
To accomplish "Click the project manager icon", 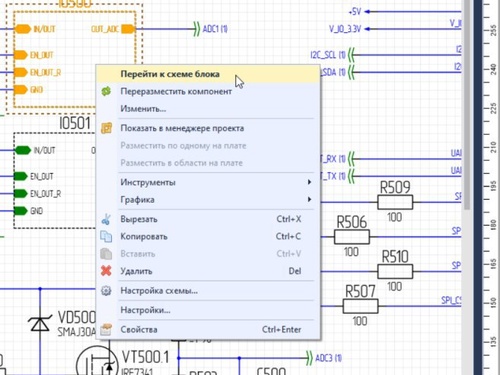I will [106, 128].
